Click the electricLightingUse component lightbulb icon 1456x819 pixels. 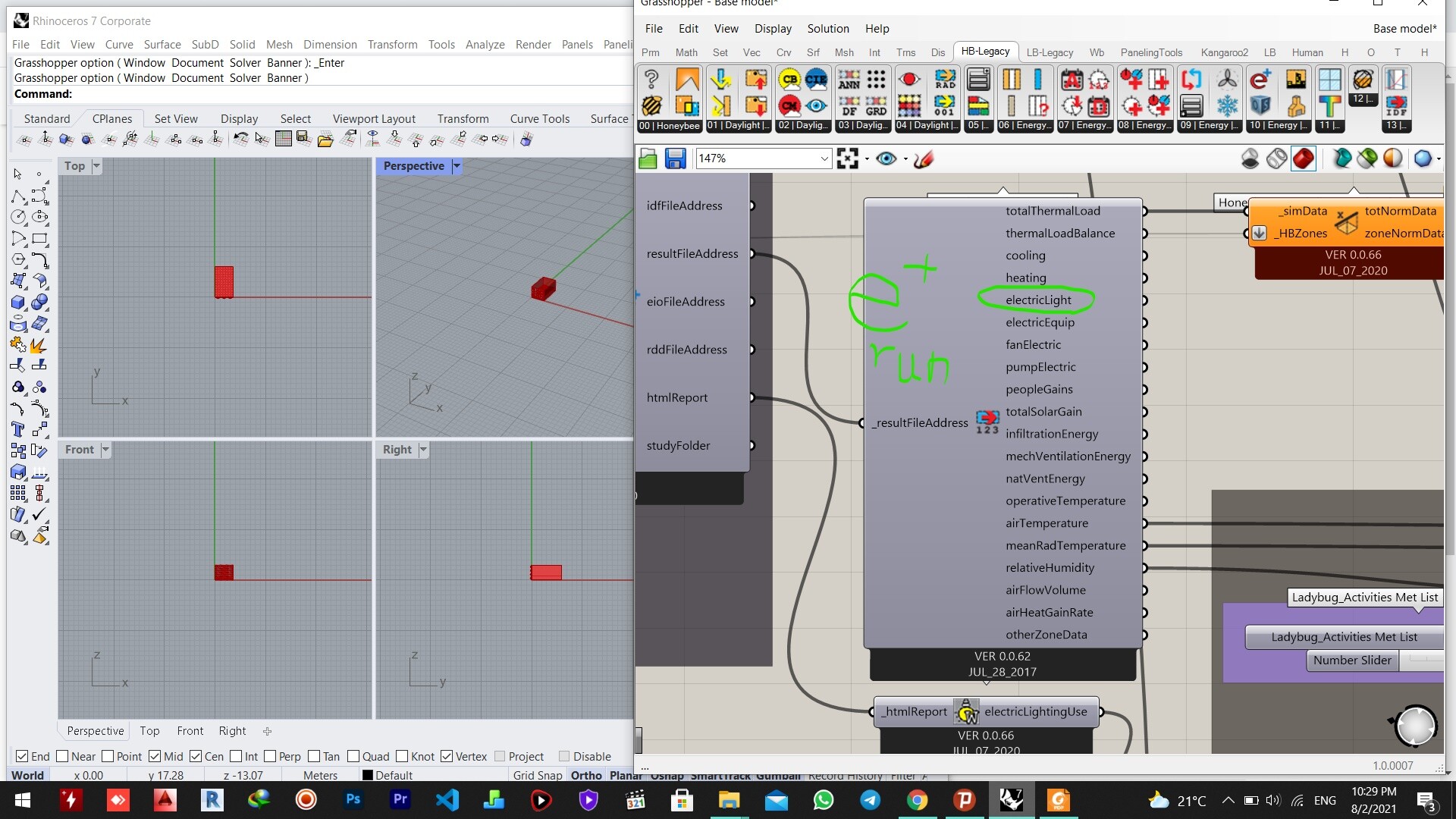966,712
